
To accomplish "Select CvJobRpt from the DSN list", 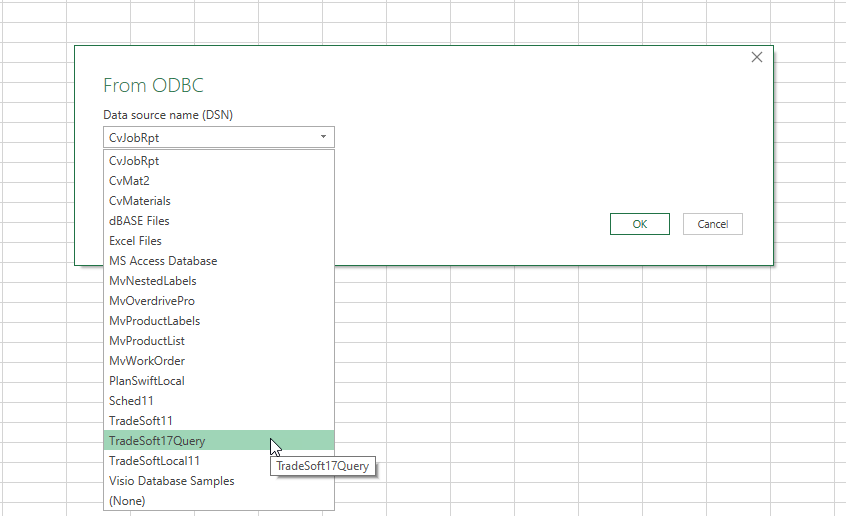I will (134, 160).
